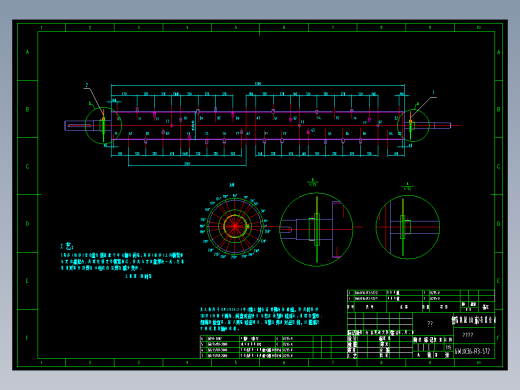
Task: Click the cyan notes block above parts list
Action: pos(260,319)
